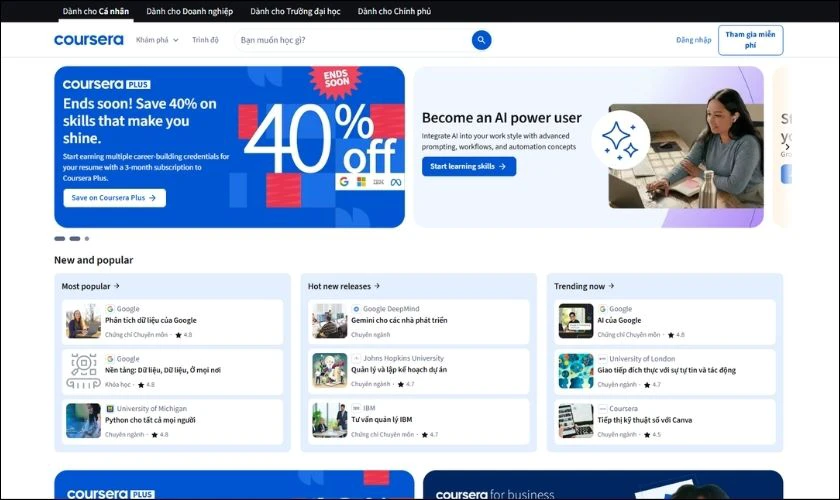The width and height of the screenshot is (840, 500).
Task: Click the sparkle stars AI icon circle
Action: (x=620, y=139)
